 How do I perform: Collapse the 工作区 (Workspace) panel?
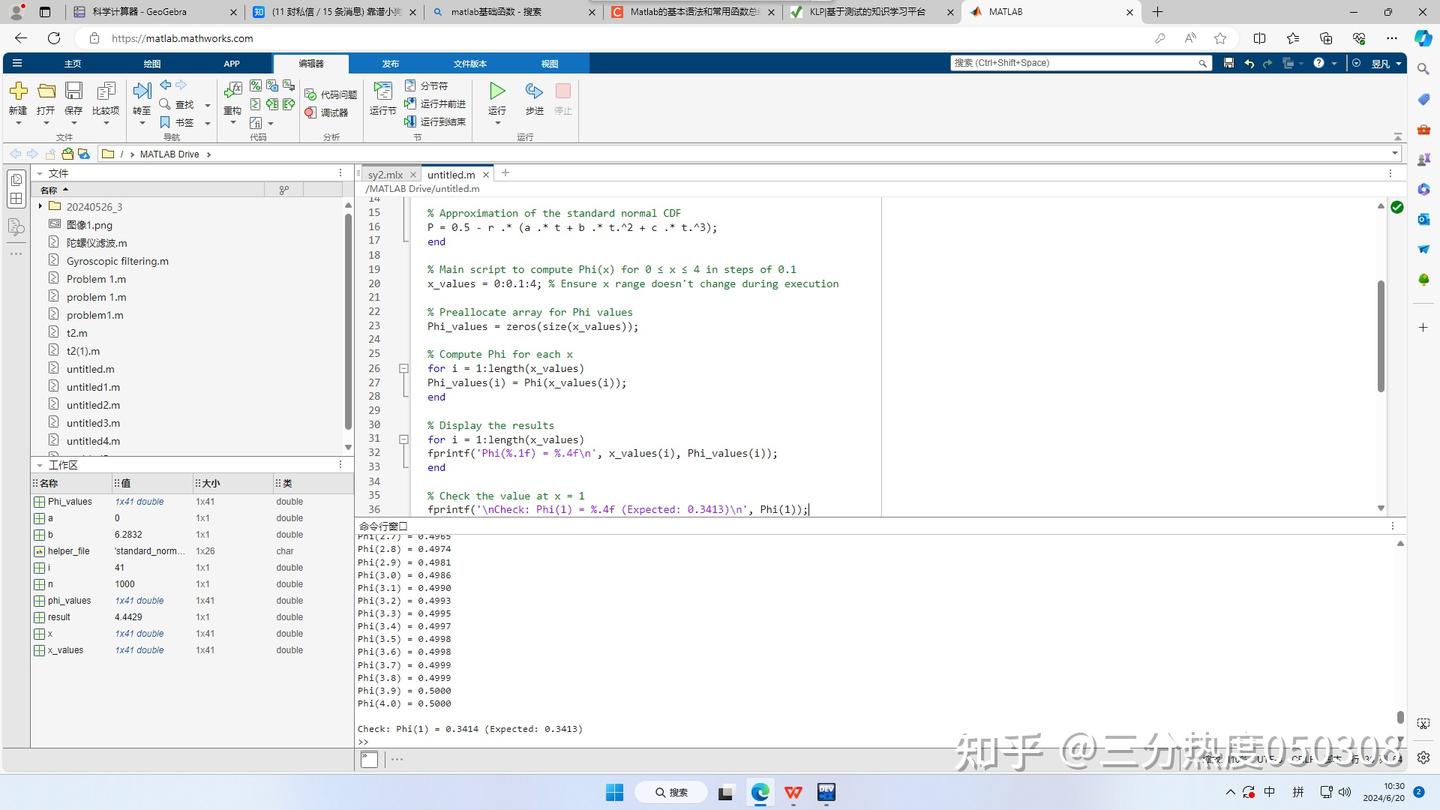[39, 465]
